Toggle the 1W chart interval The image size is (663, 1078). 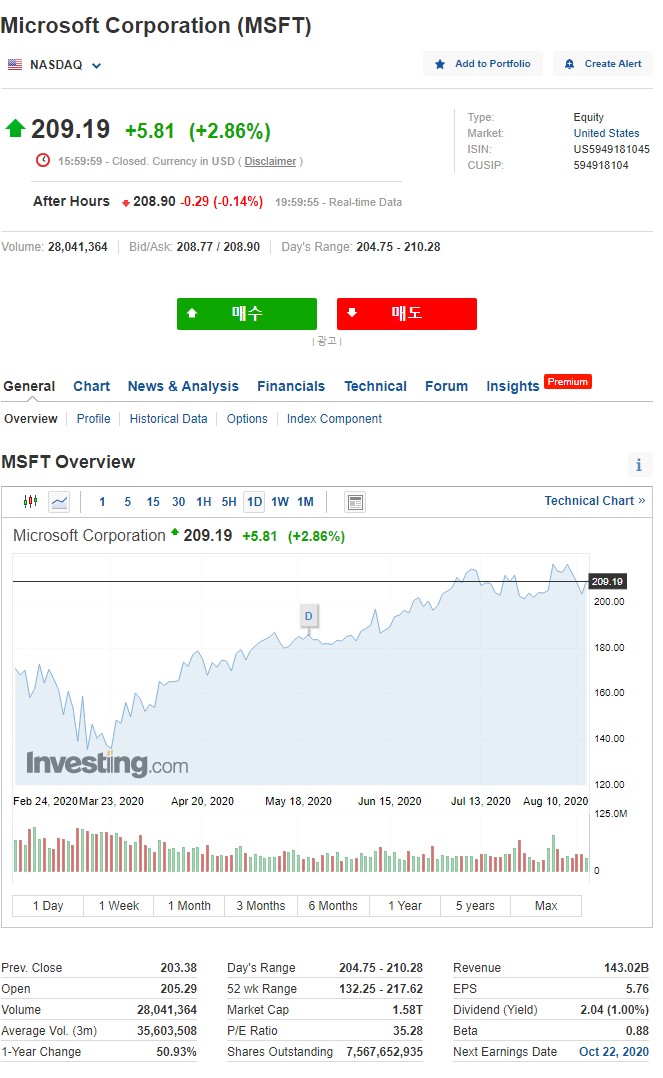[280, 502]
